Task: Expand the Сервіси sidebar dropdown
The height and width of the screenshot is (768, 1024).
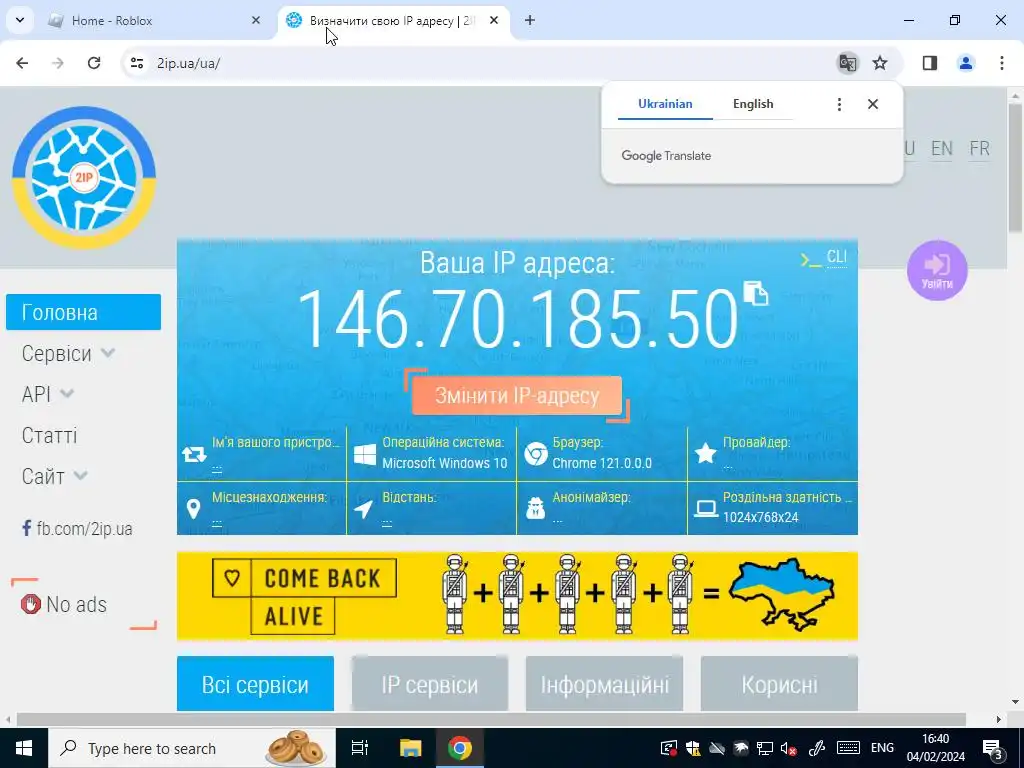Action: [x=69, y=353]
